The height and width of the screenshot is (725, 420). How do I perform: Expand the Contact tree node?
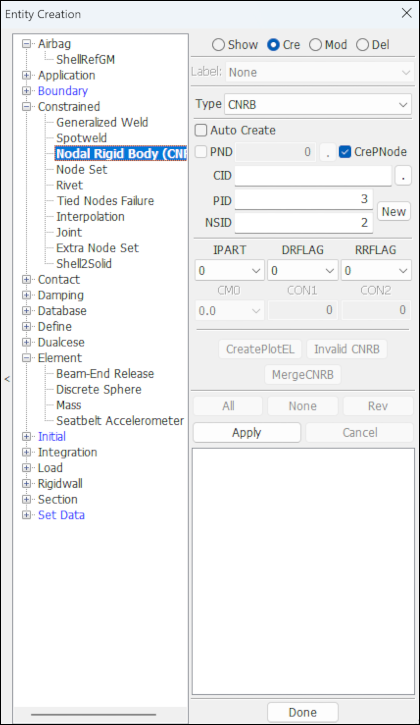(27, 280)
